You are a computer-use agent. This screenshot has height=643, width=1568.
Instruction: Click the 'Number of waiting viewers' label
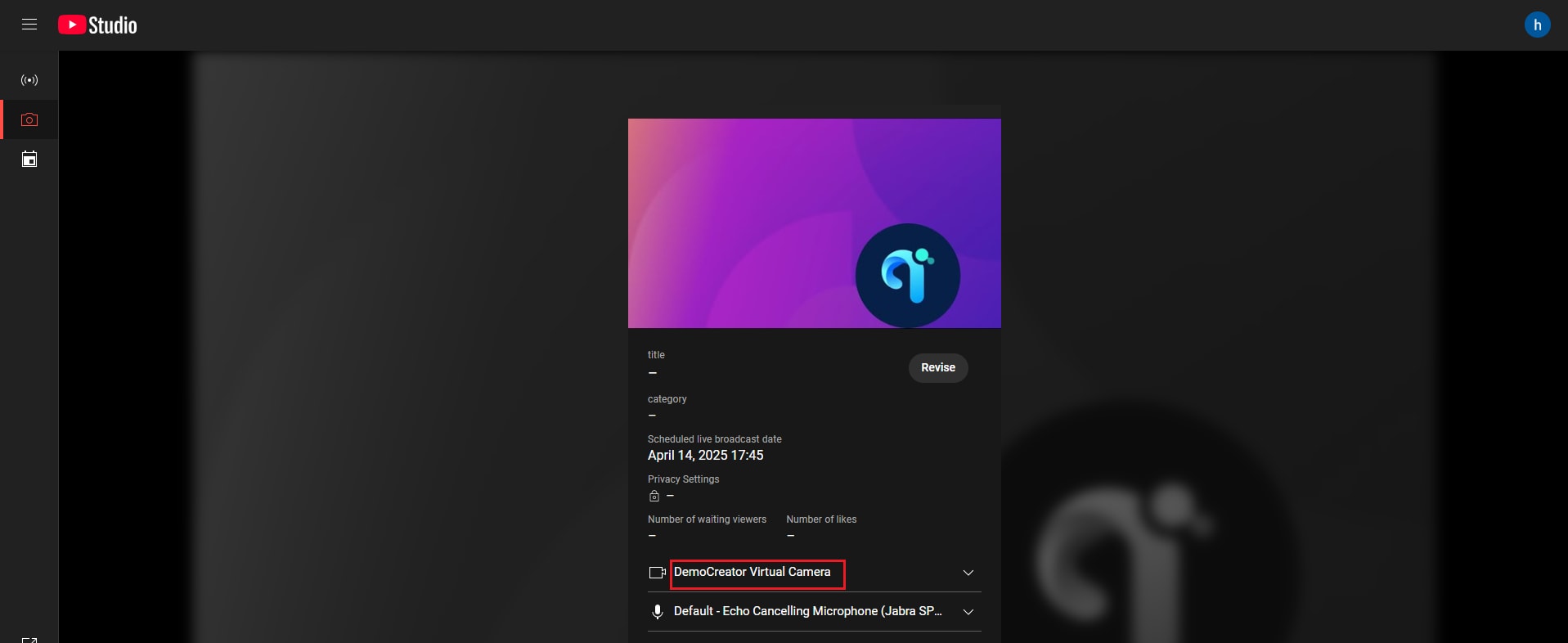coord(708,519)
